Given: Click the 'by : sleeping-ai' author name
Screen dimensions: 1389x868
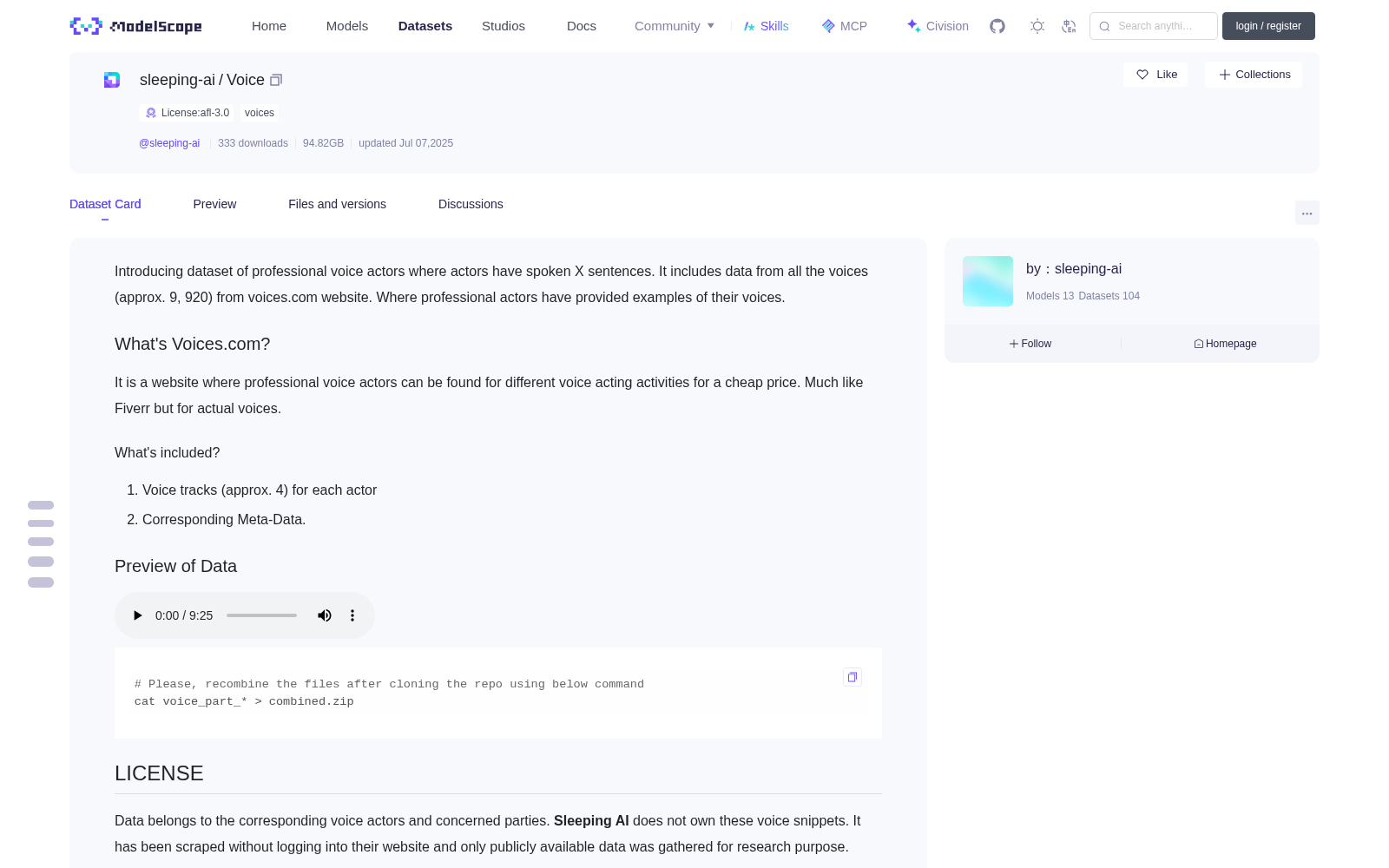Looking at the screenshot, I should (1074, 269).
